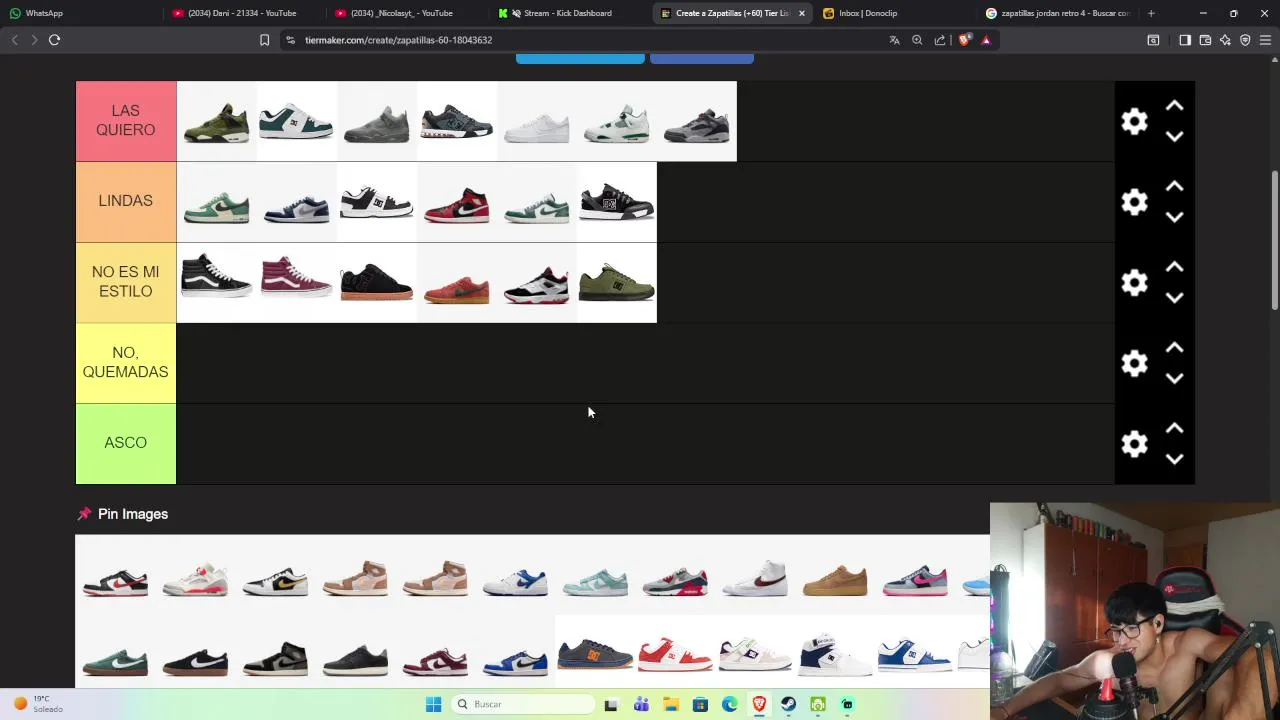Open Leo AI sparkle icon
This screenshot has width=1280, height=720.
pos(1225,40)
